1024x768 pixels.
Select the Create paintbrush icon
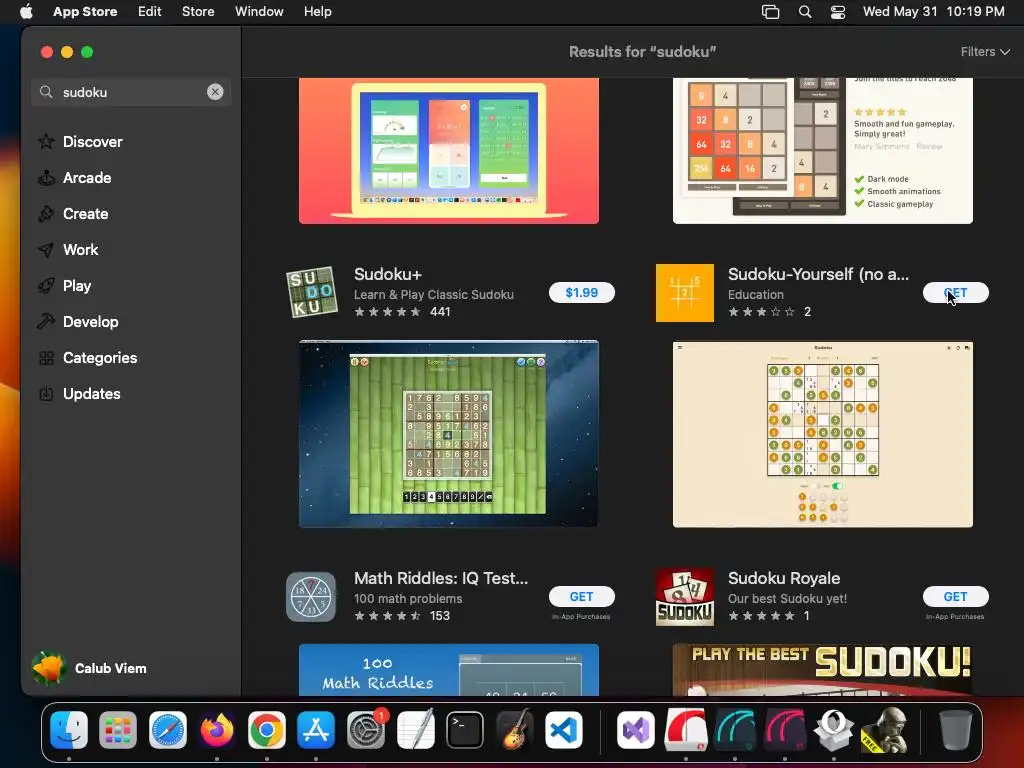coord(46,214)
